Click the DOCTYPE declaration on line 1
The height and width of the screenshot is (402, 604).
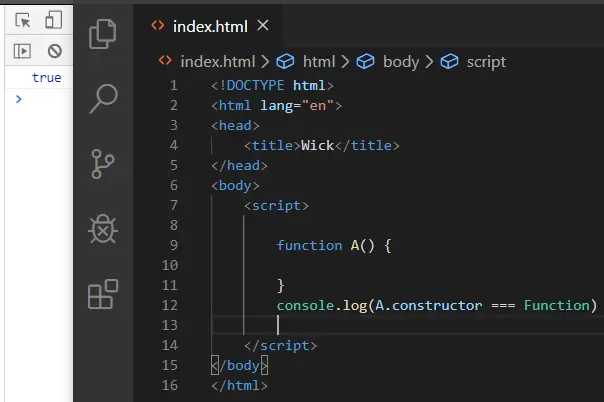pyautogui.click(x=272, y=85)
